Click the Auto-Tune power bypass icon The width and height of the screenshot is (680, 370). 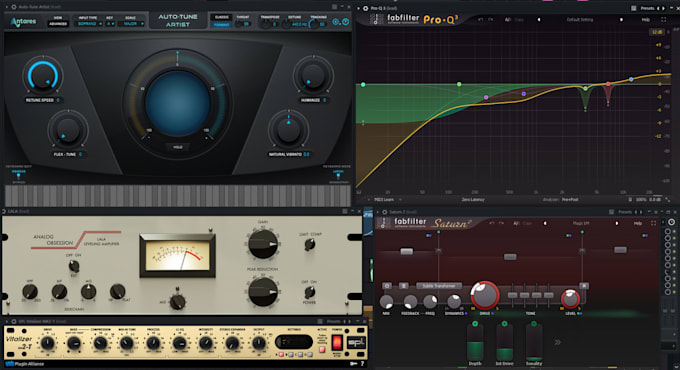(346, 22)
